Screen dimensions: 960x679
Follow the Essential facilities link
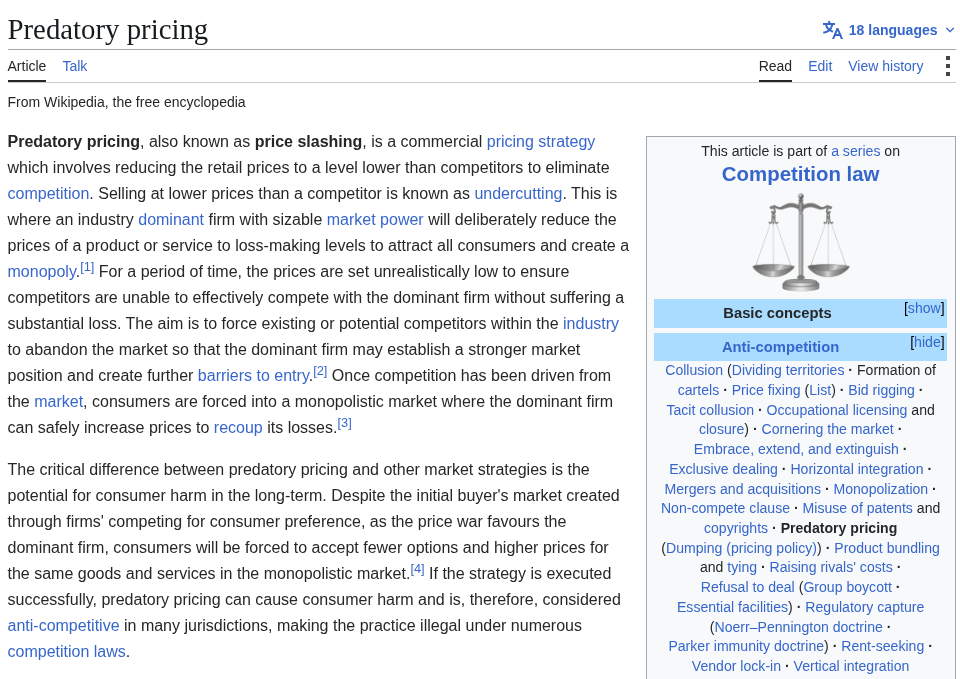[732, 607]
